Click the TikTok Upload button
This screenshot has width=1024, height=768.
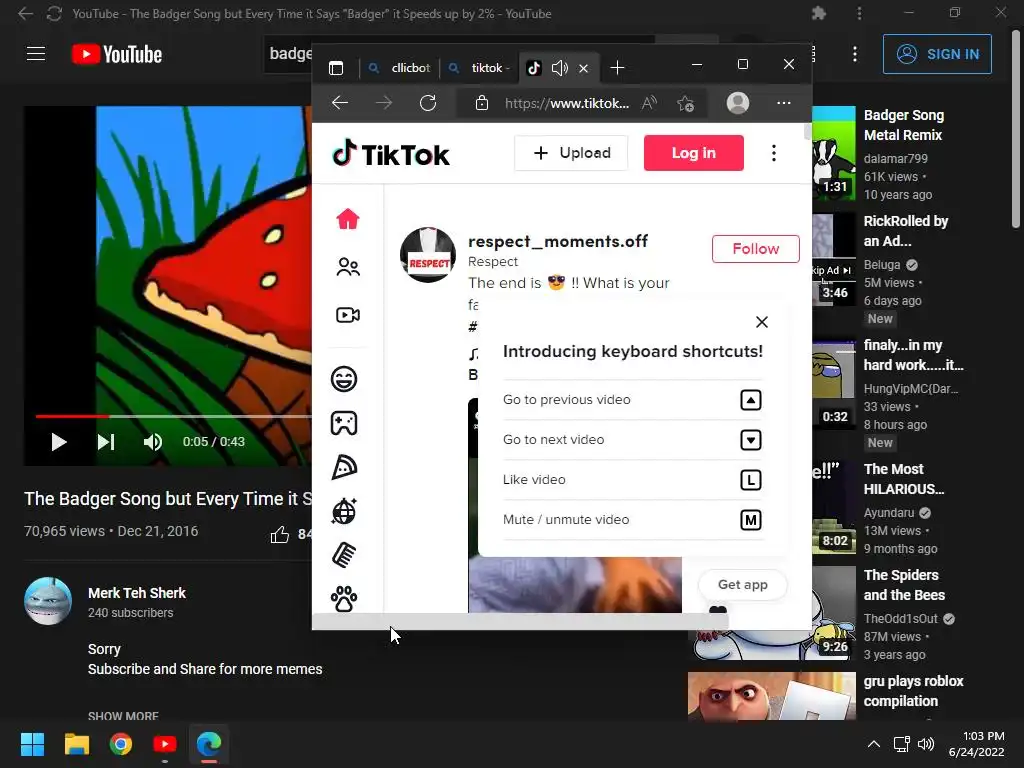571,153
